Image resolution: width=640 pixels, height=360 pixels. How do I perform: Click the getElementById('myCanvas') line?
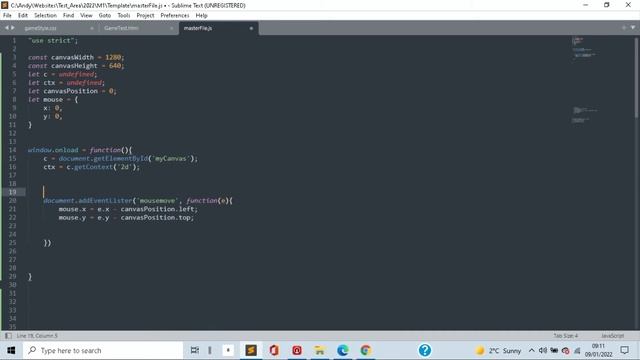pos(120,158)
